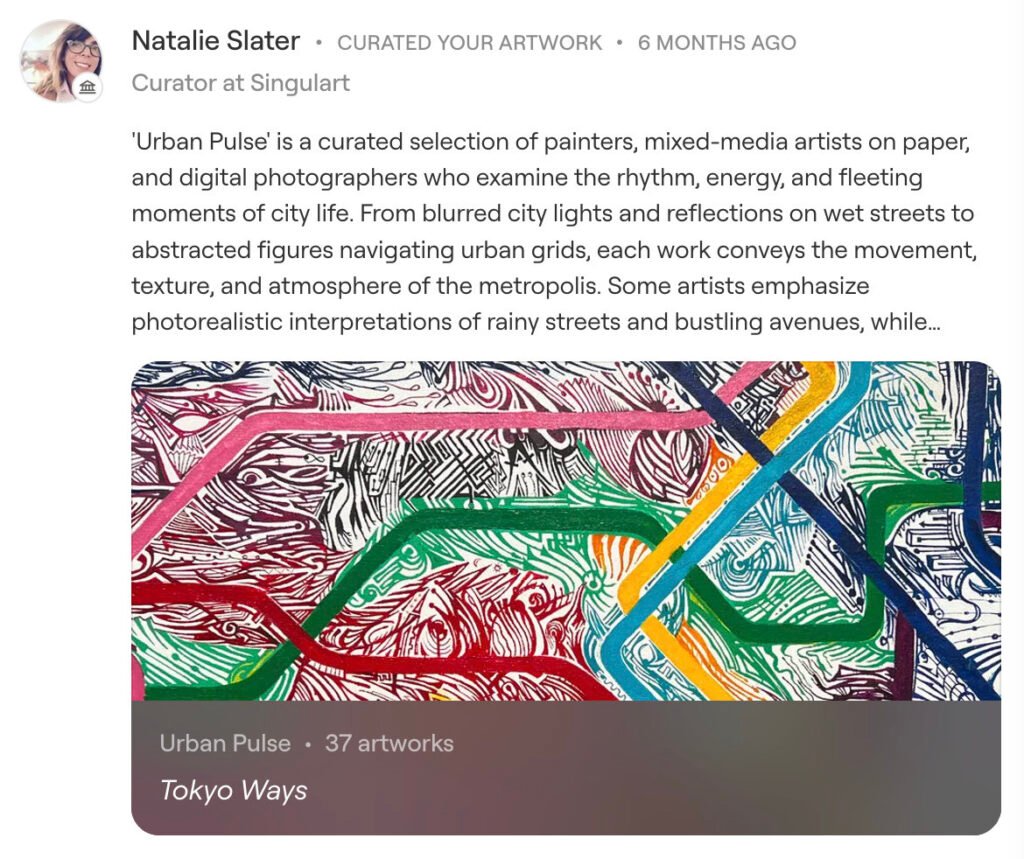The width and height of the screenshot is (1024, 859).
Task: Click "Urban Pulse" collection name in card footer
Action: pos(225,744)
